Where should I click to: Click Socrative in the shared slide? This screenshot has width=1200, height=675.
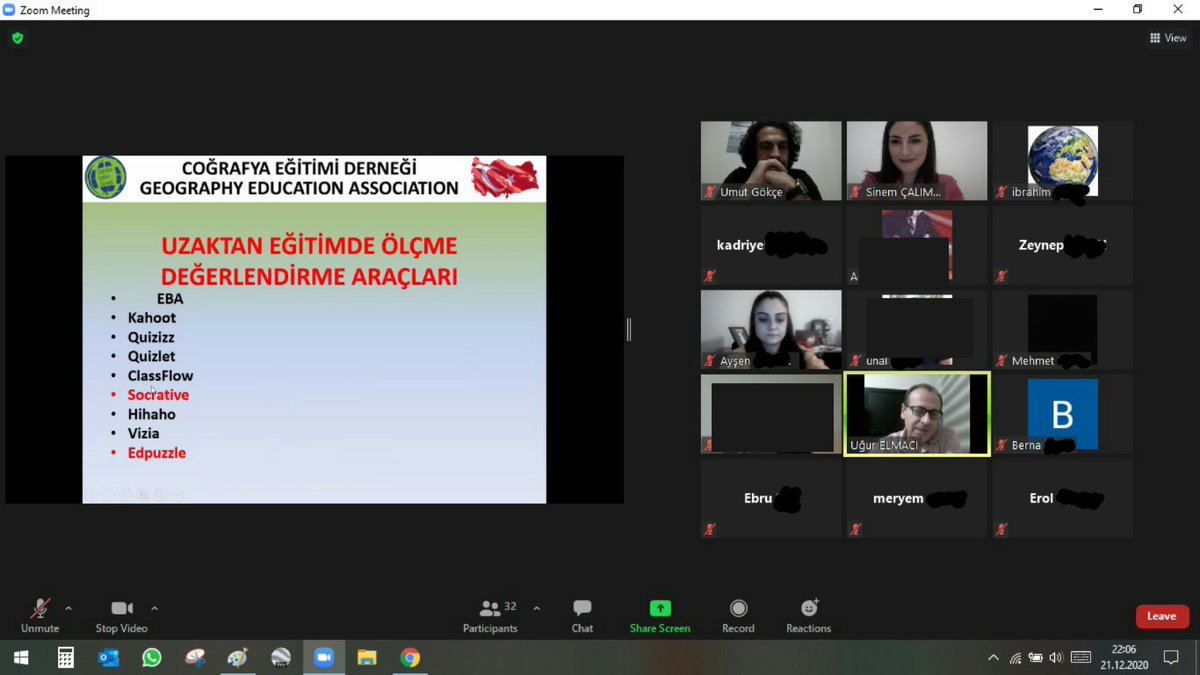[158, 395]
